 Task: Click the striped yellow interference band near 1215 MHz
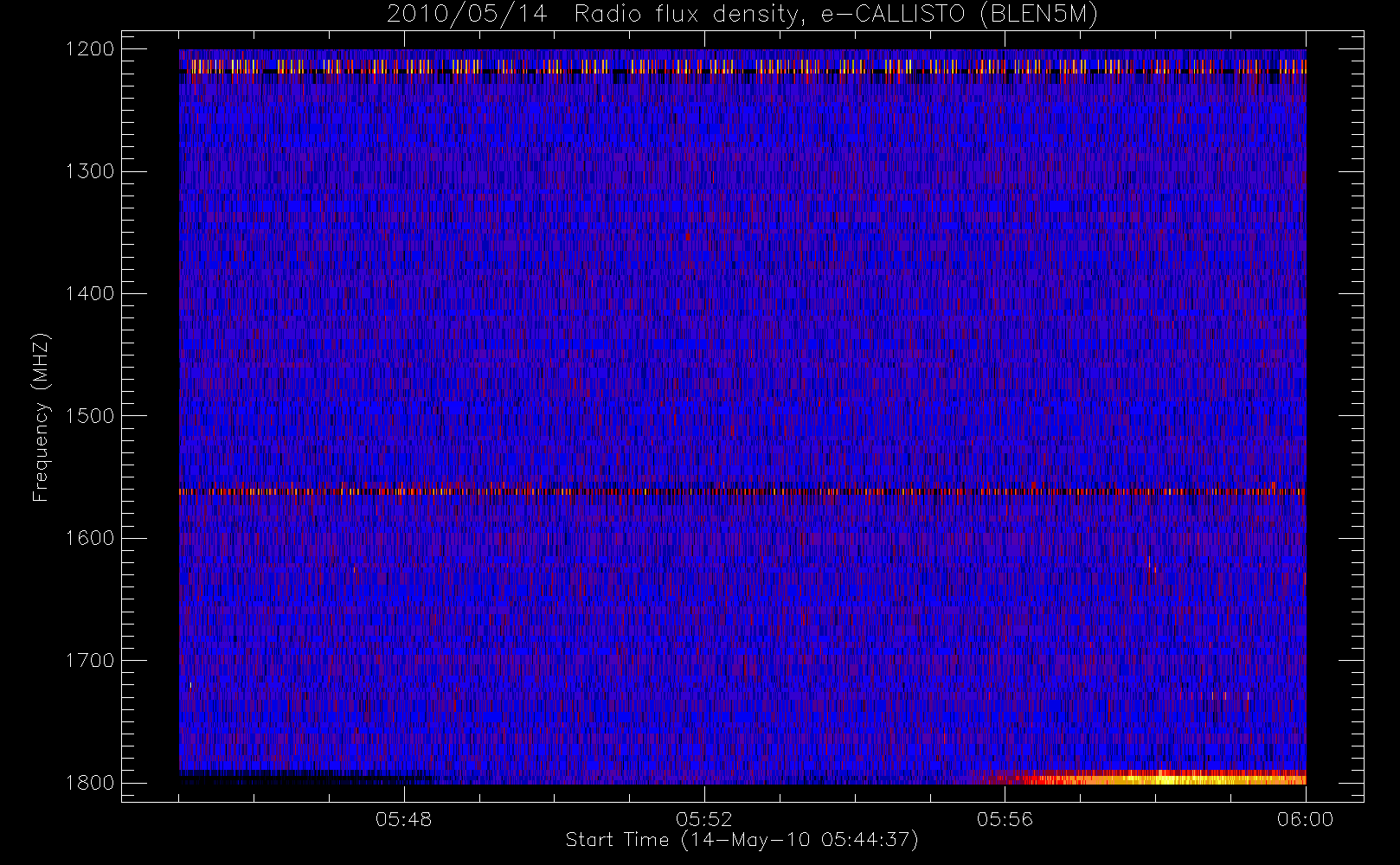742,67
